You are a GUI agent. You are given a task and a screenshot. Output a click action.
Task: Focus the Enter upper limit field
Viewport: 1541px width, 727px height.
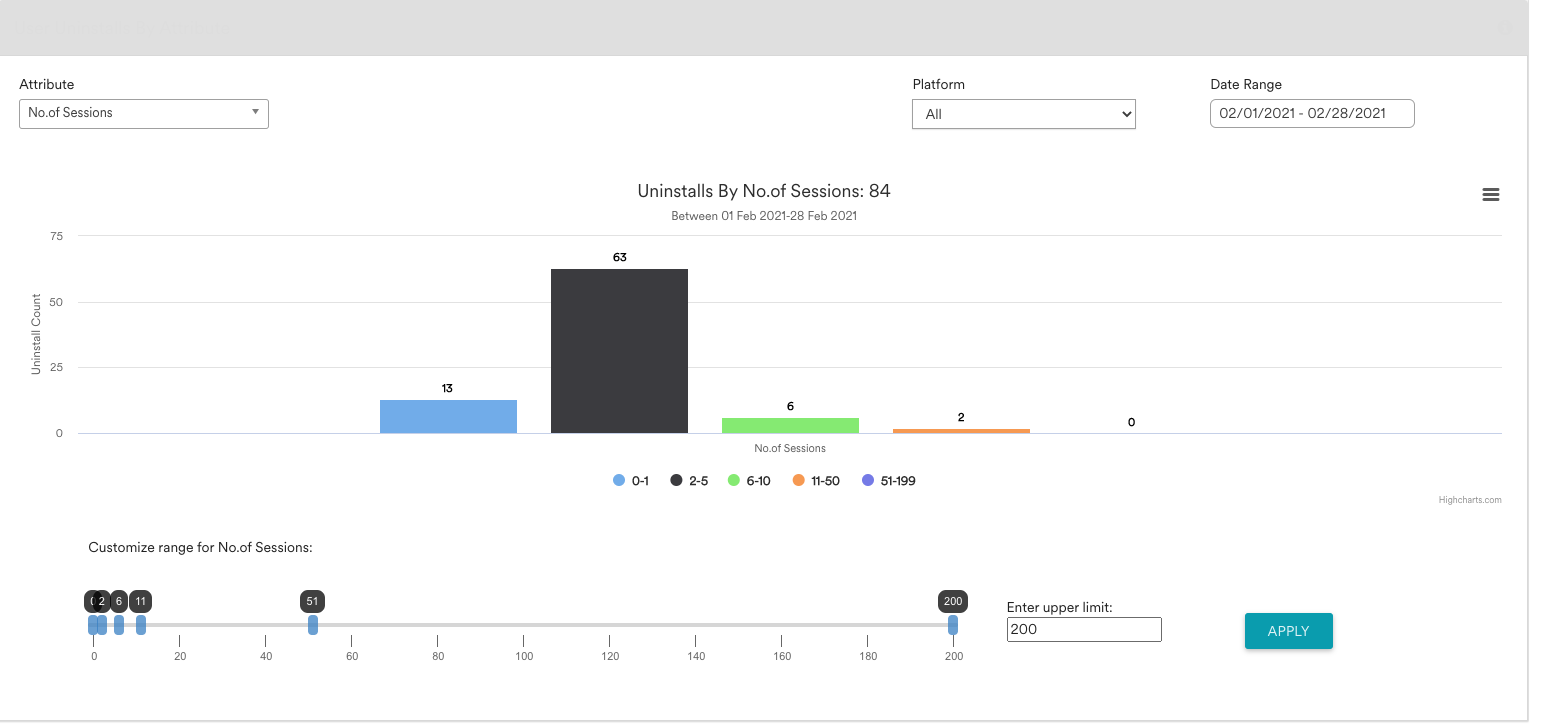[1083, 629]
